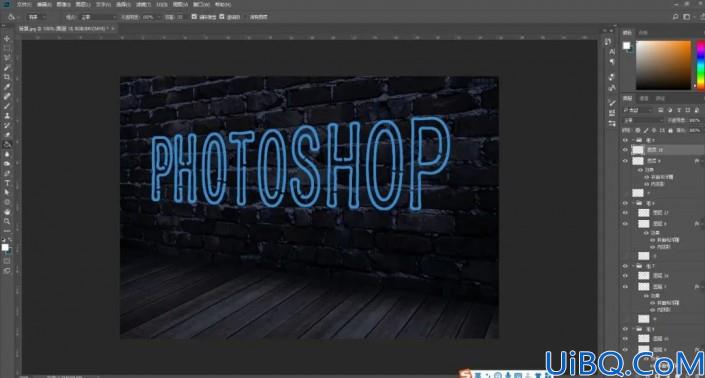Toggle visibility of 组 9 group
Viewport: 705px width, 378px height.
(x=625, y=140)
